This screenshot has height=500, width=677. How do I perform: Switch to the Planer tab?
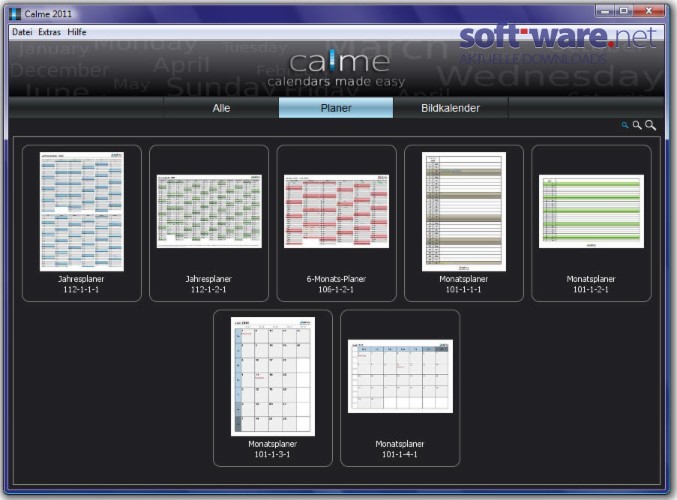(336, 108)
